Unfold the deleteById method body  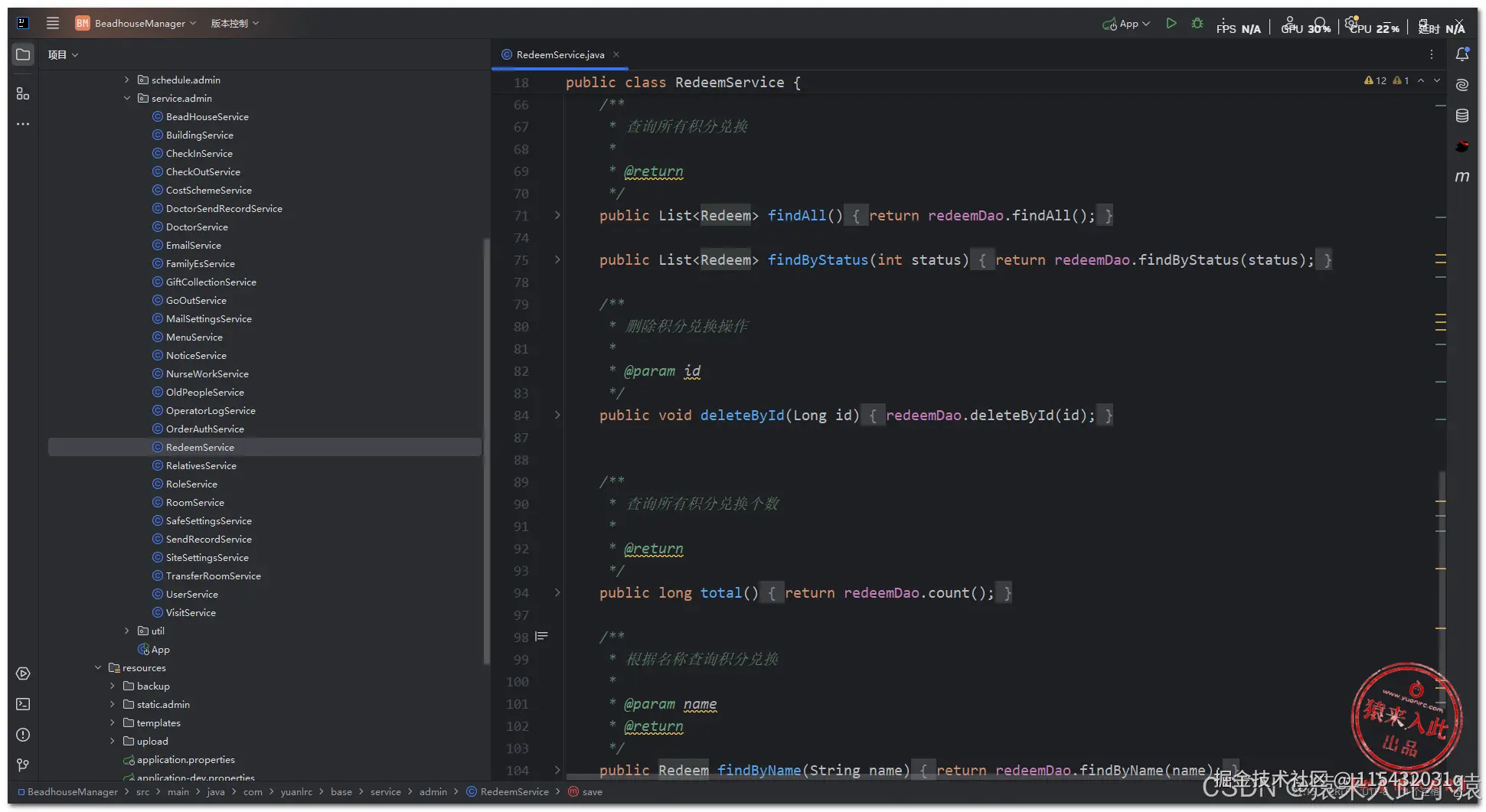pyautogui.click(x=557, y=416)
